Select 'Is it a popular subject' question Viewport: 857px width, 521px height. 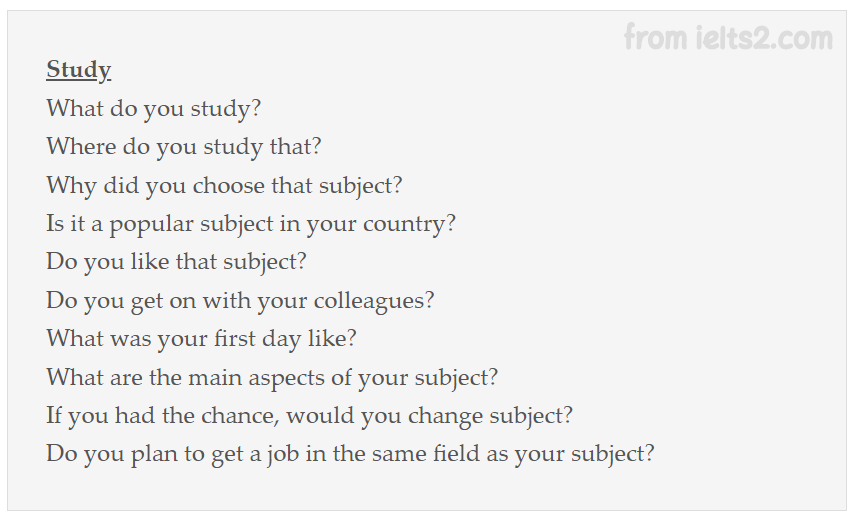point(251,224)
